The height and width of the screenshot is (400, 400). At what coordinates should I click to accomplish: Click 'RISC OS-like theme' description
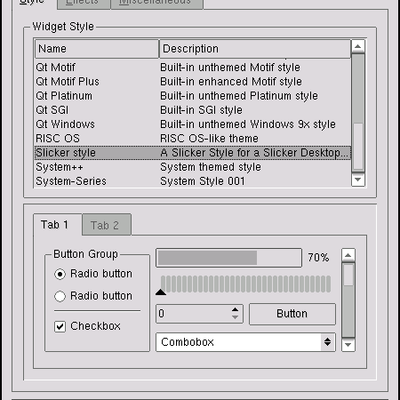[209, 139]
